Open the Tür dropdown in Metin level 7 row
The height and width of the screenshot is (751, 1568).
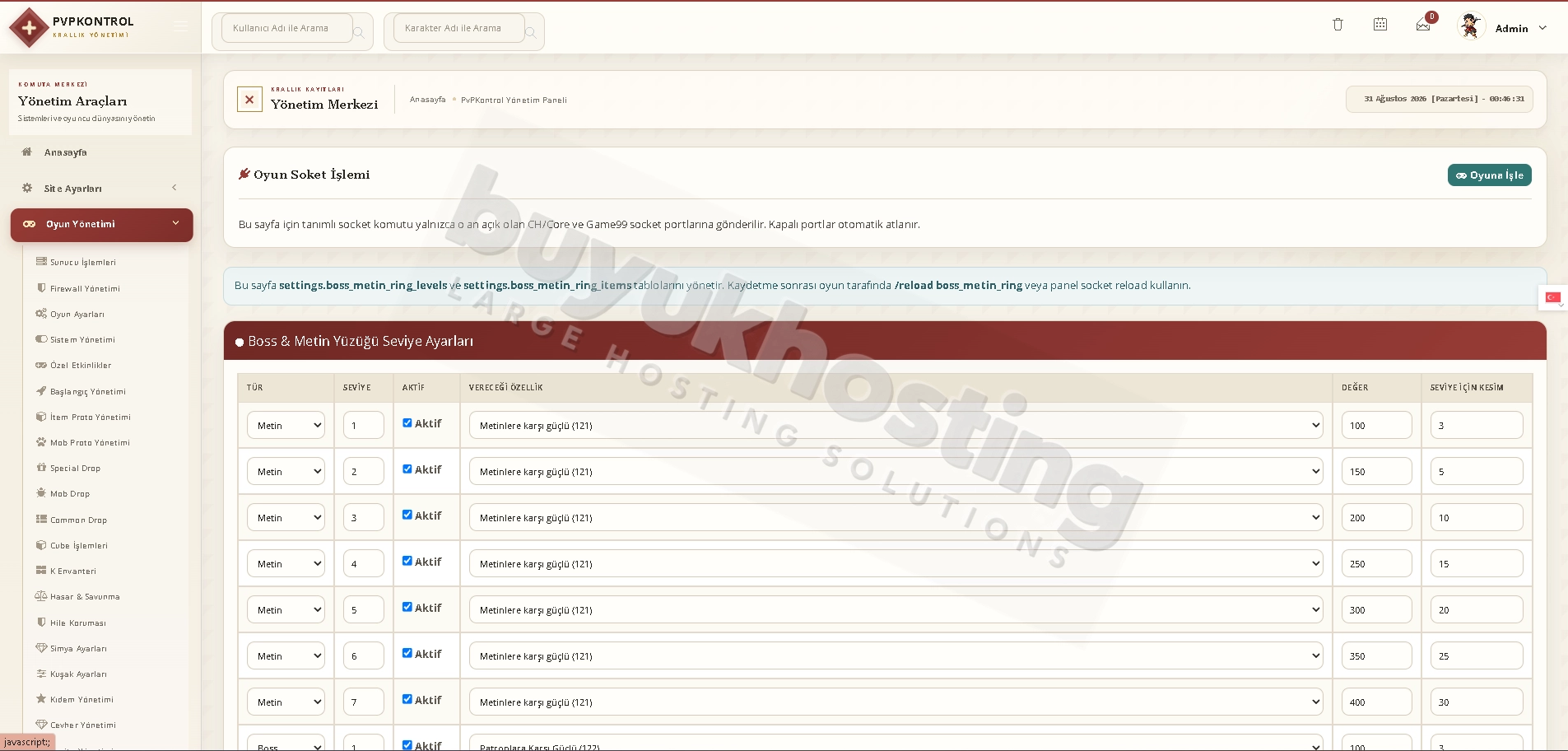pos(286,702)
